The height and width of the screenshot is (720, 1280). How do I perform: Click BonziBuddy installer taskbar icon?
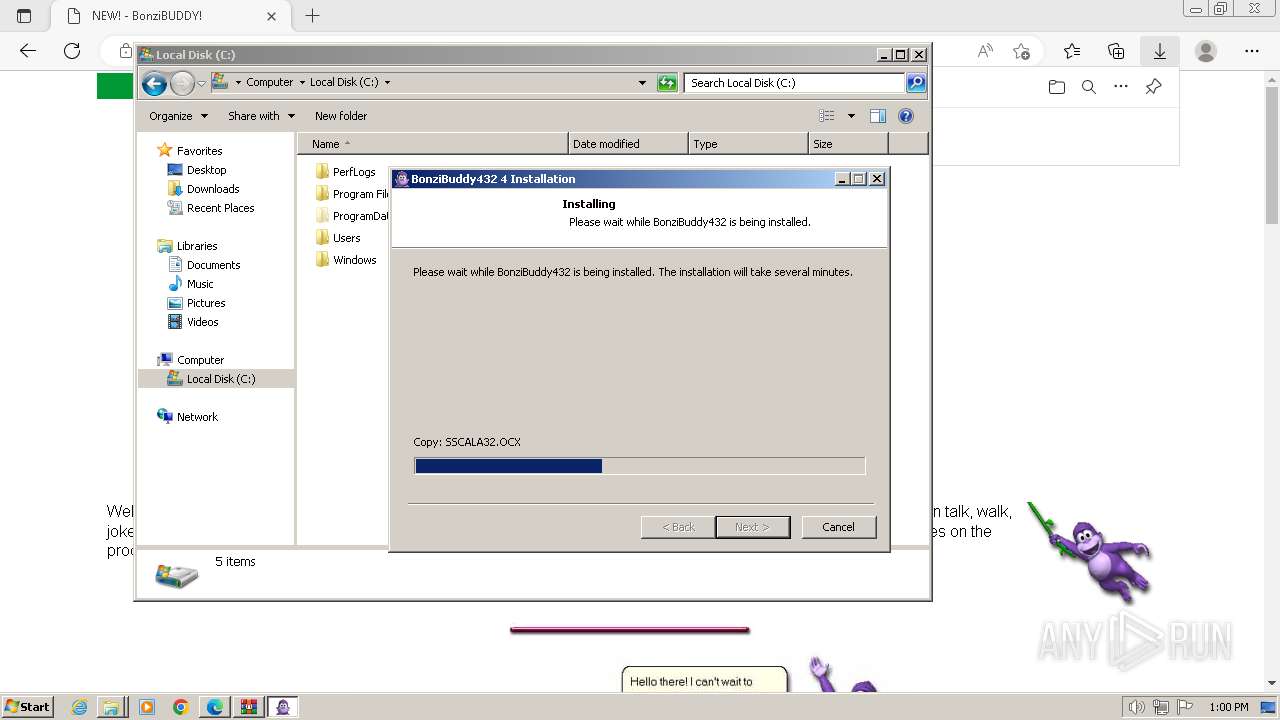(283, 707)
